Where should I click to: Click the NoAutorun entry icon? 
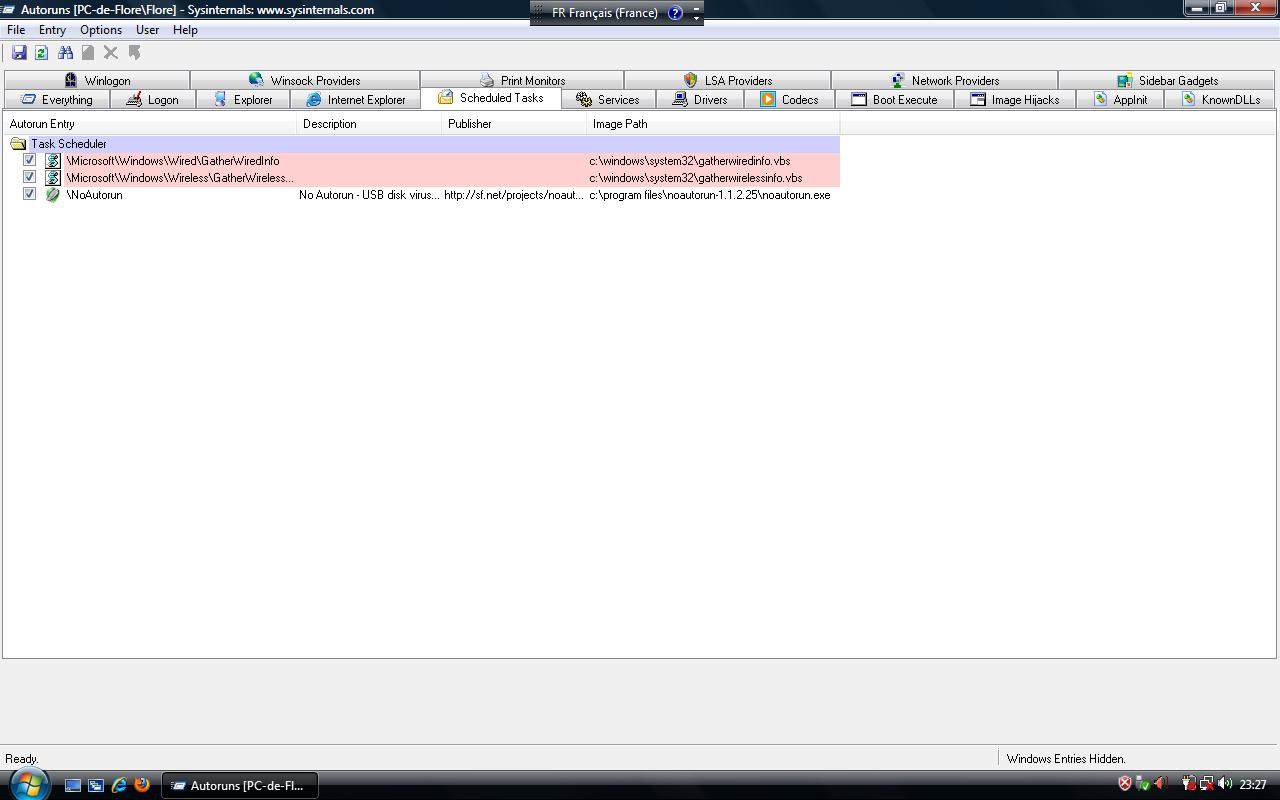[x=53, y=195]
